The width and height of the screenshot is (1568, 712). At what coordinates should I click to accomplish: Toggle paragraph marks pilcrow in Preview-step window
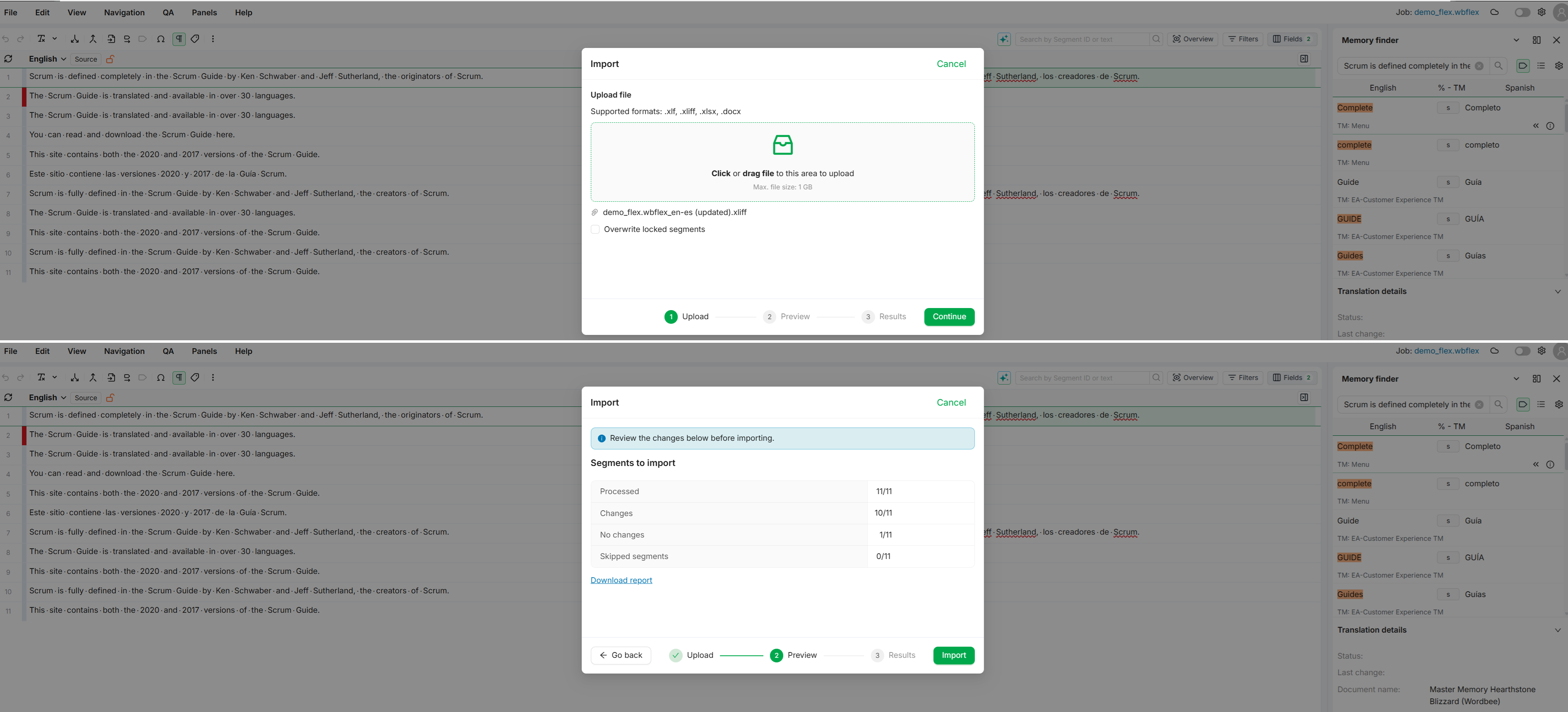(x=179, y=378)
